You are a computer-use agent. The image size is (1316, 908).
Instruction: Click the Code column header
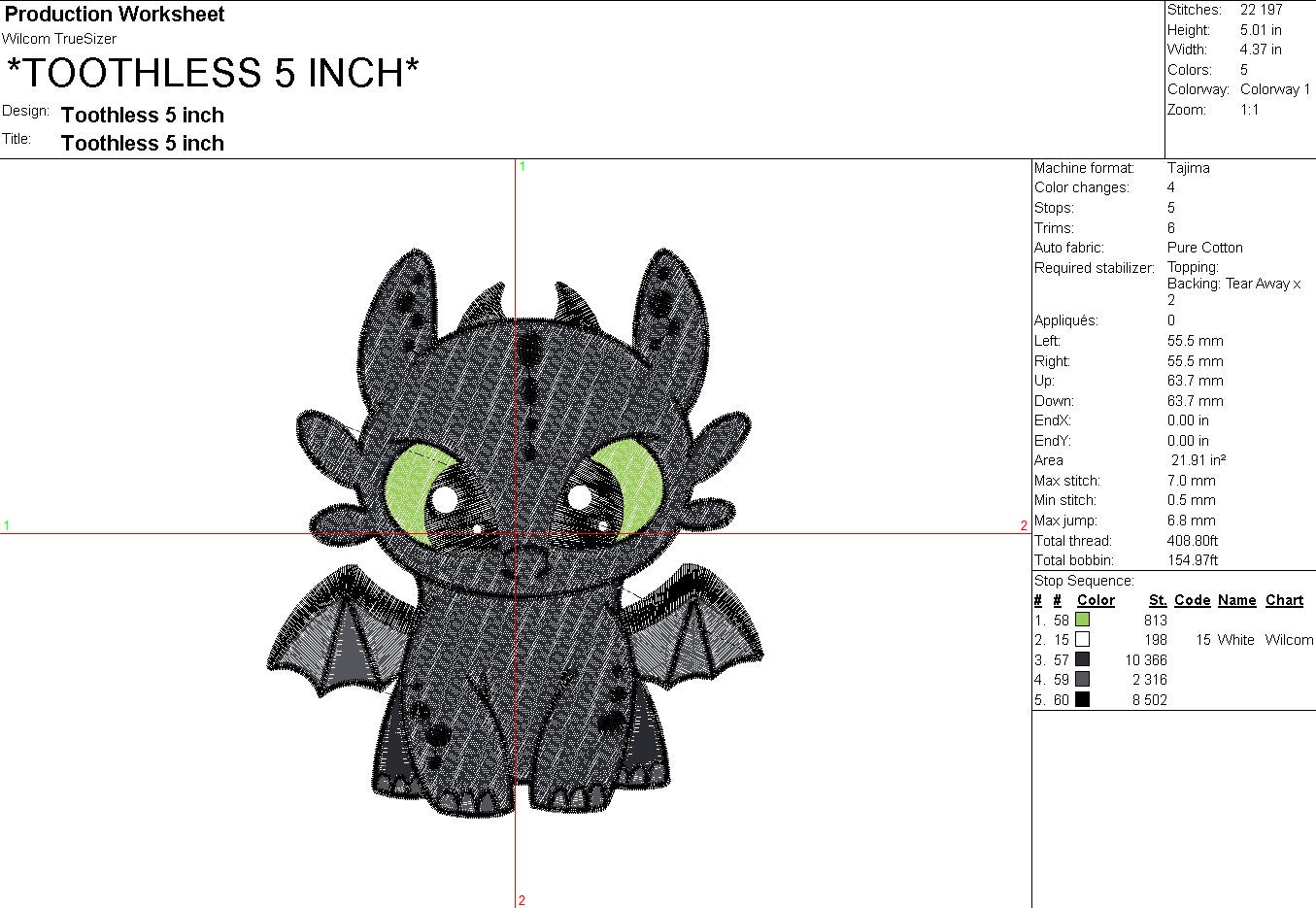pos(1192,600)
